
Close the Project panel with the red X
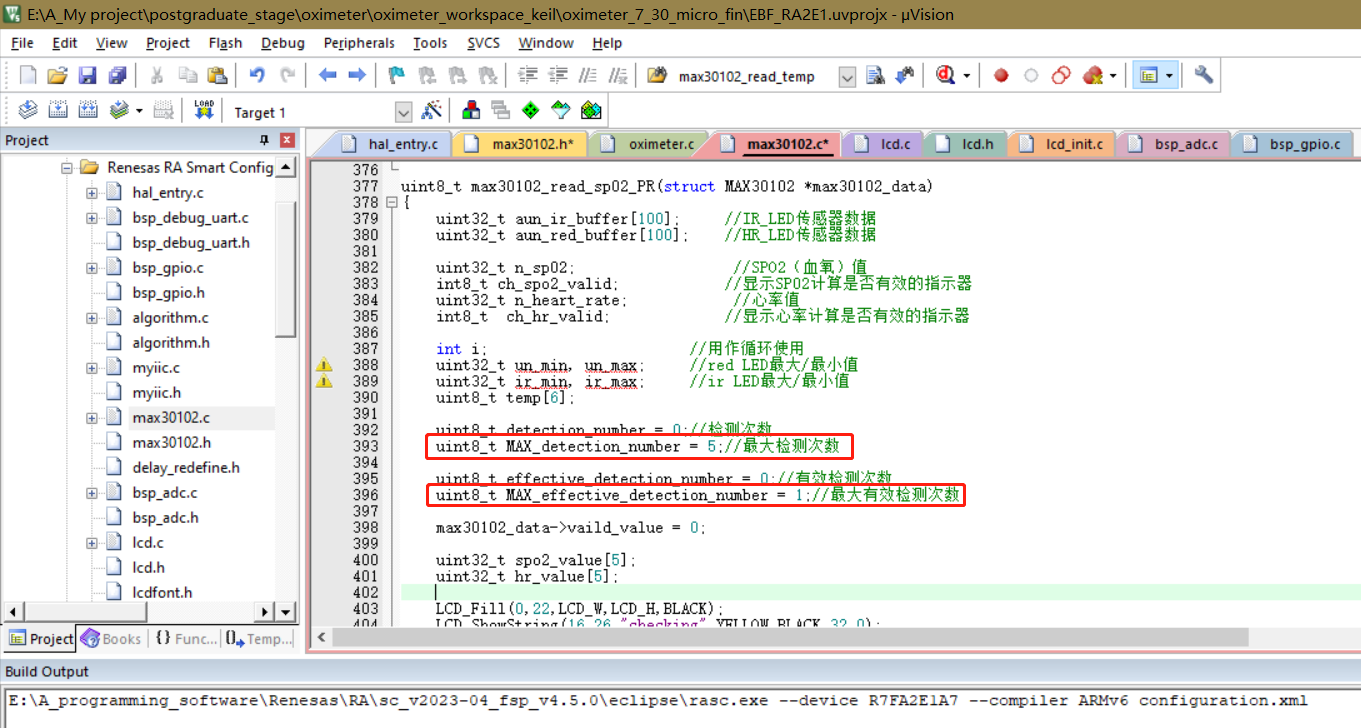click(x=287, y=140)
